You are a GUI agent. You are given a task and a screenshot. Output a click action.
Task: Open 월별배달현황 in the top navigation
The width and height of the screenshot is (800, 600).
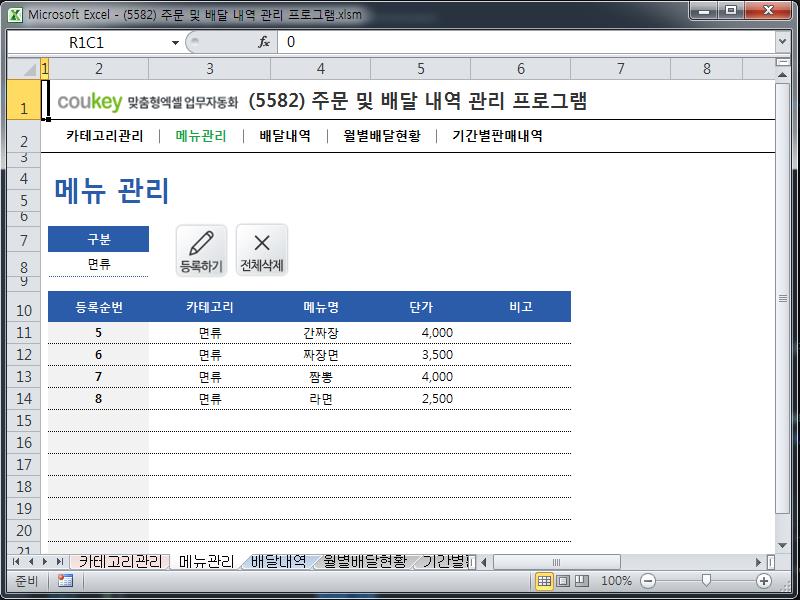tap(382, 136)
